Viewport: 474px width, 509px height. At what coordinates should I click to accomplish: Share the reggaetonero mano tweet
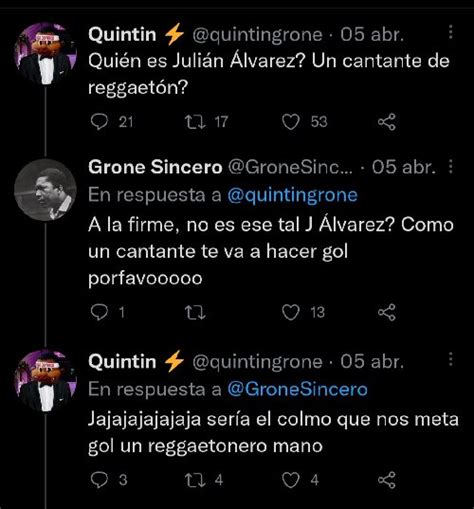387,480
